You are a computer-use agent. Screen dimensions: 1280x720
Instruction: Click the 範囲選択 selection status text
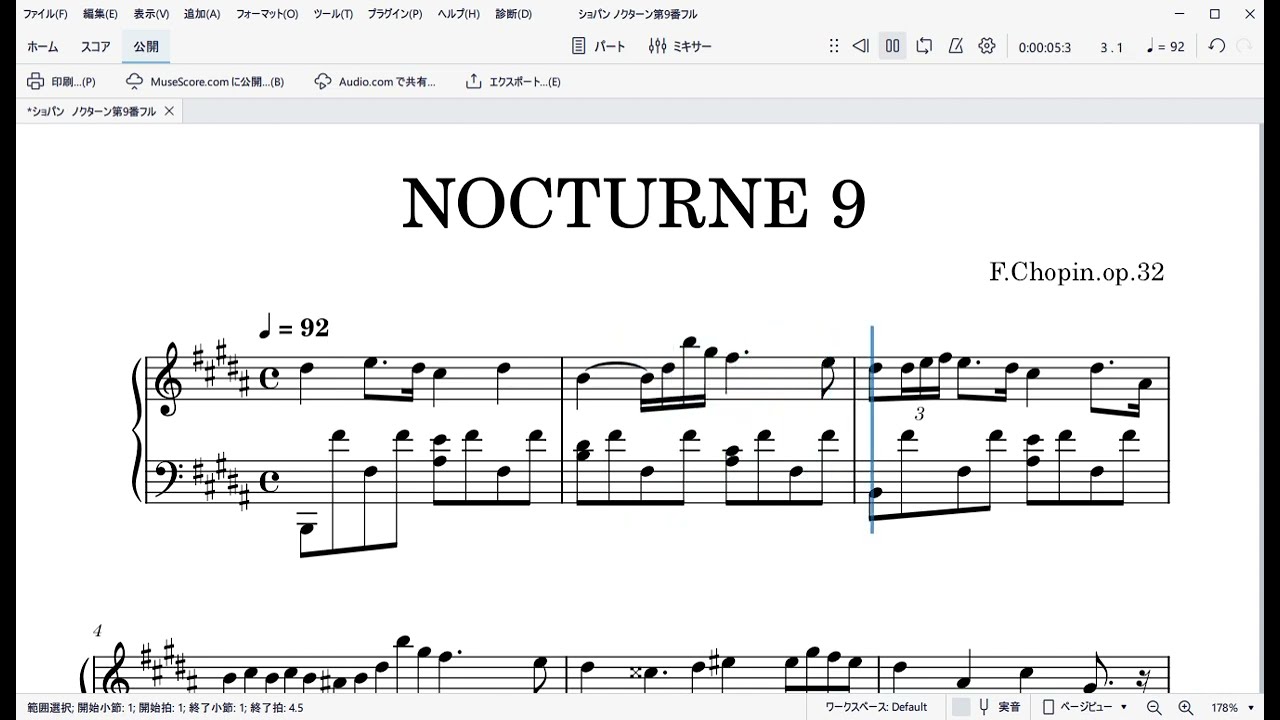pos(165,707)
